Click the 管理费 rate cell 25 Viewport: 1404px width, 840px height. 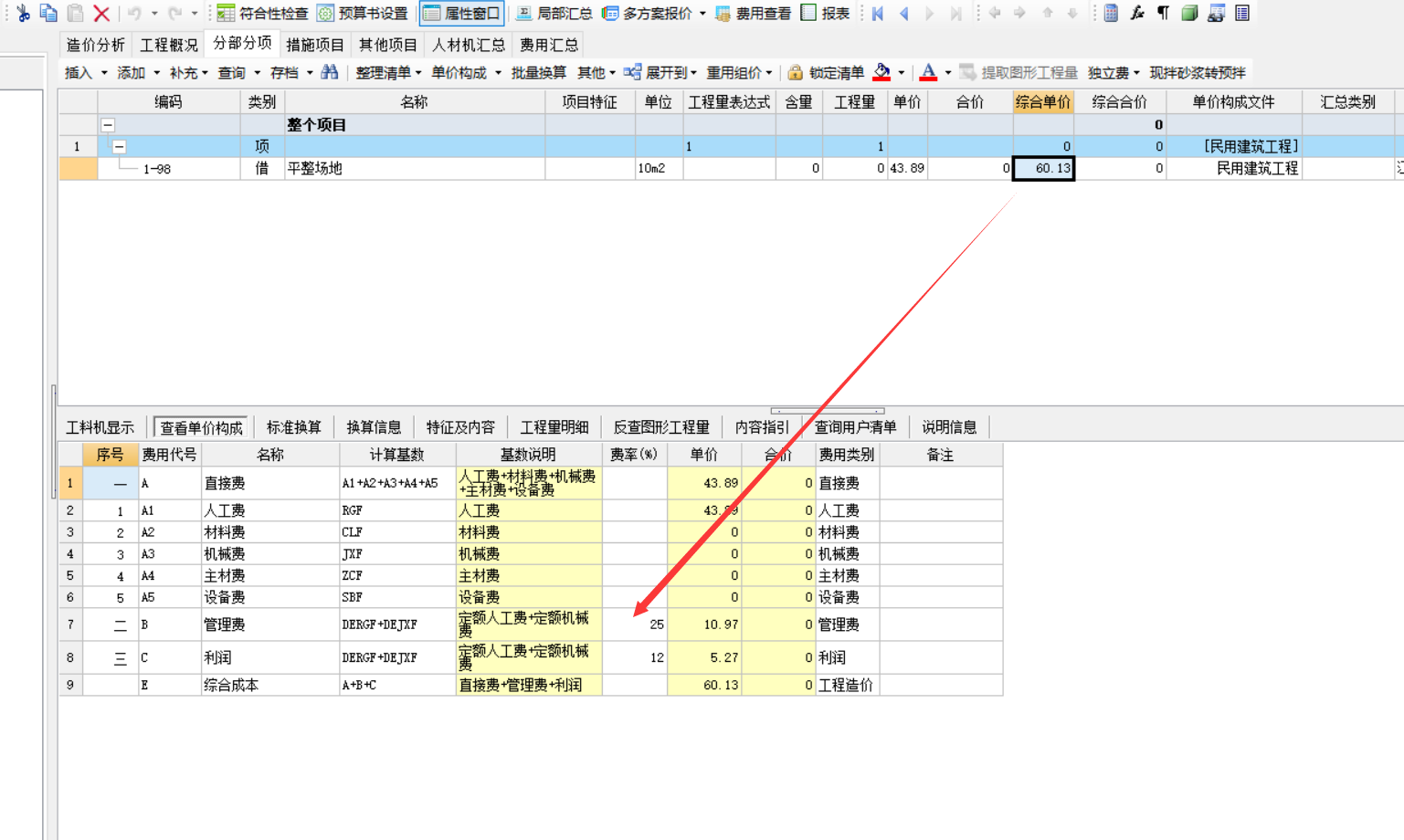[x=635, y=625]
